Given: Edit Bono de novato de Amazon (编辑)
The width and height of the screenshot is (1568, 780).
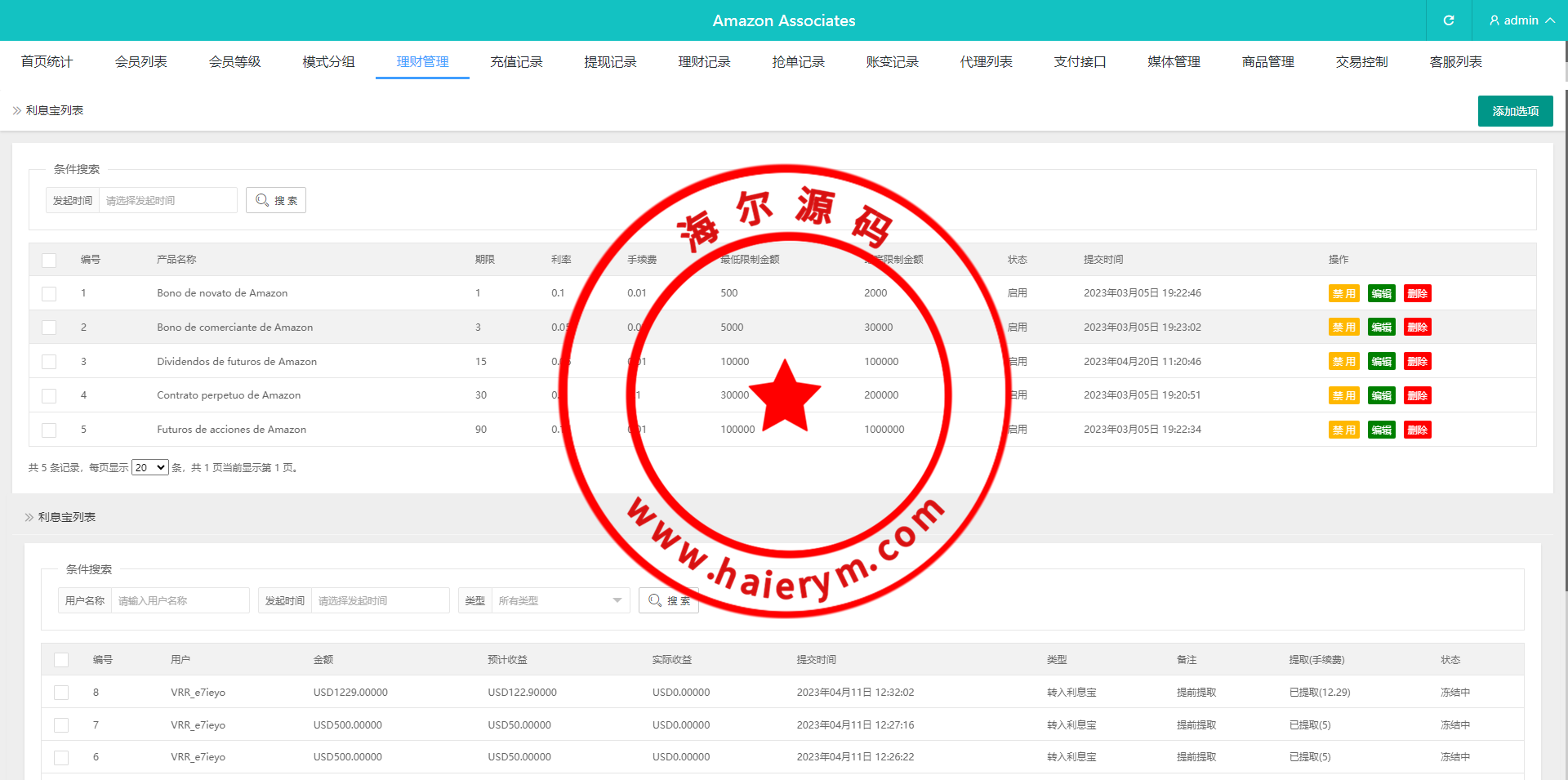Looking at the screenshot, I should click(1381, 293).
